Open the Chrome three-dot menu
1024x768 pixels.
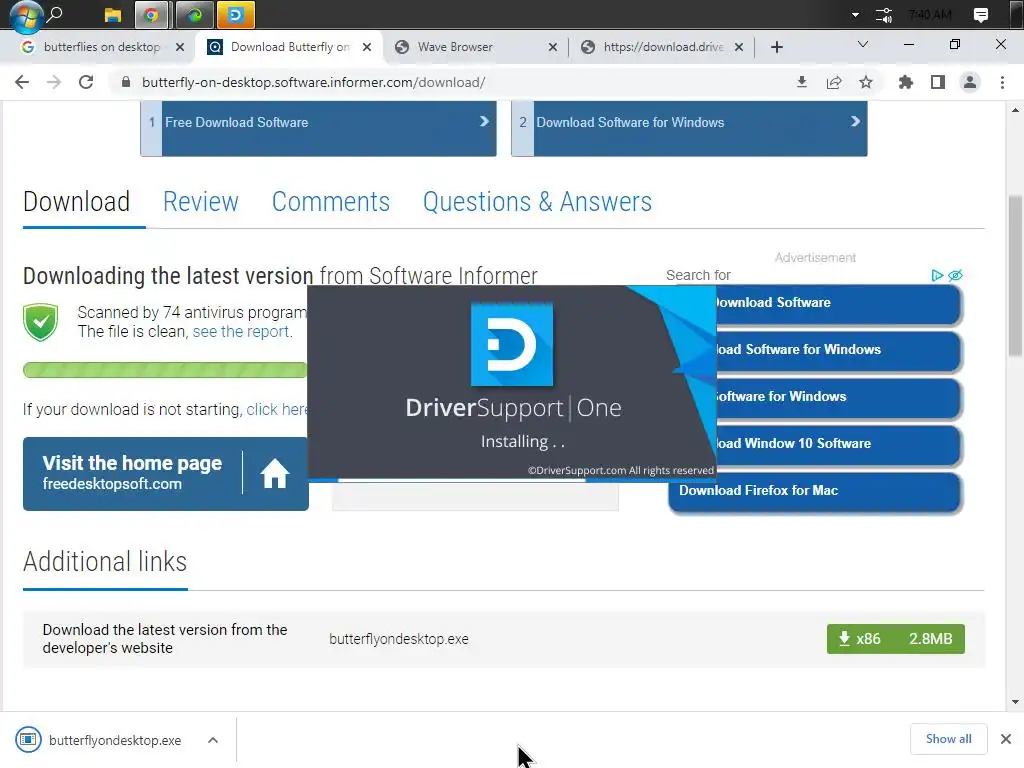pos(1002,82)
